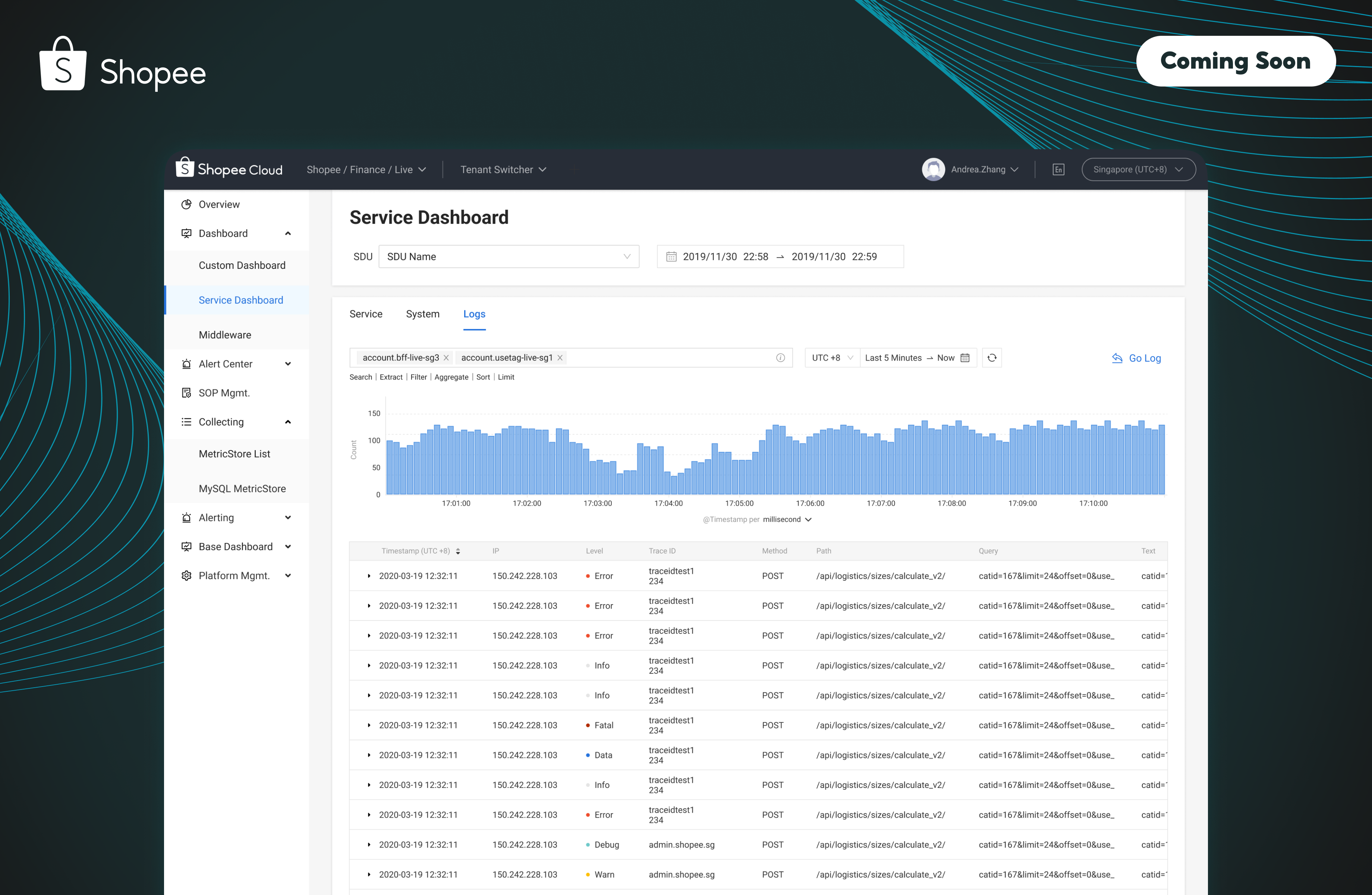Open the Andrea.Zhang user menu
1372x895 pixels.
[x=985, y=169]
